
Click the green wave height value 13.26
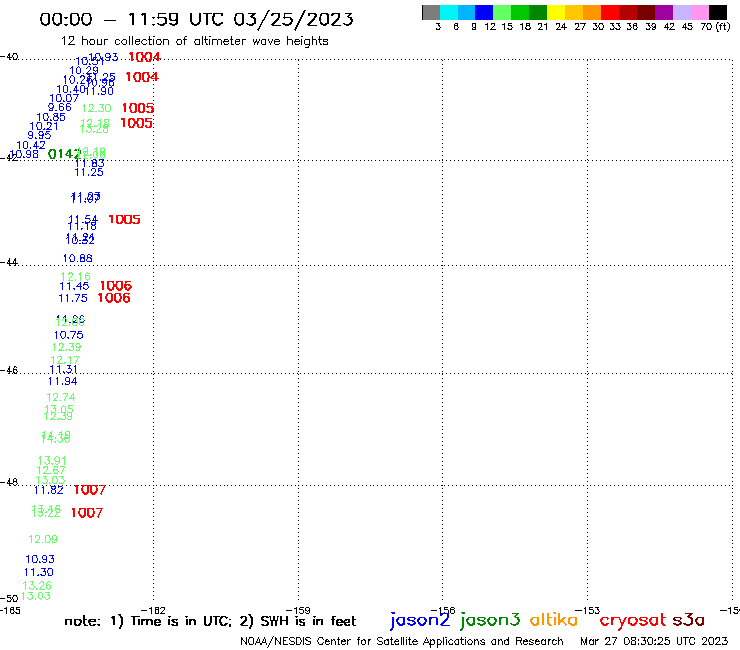coord(37,585)
